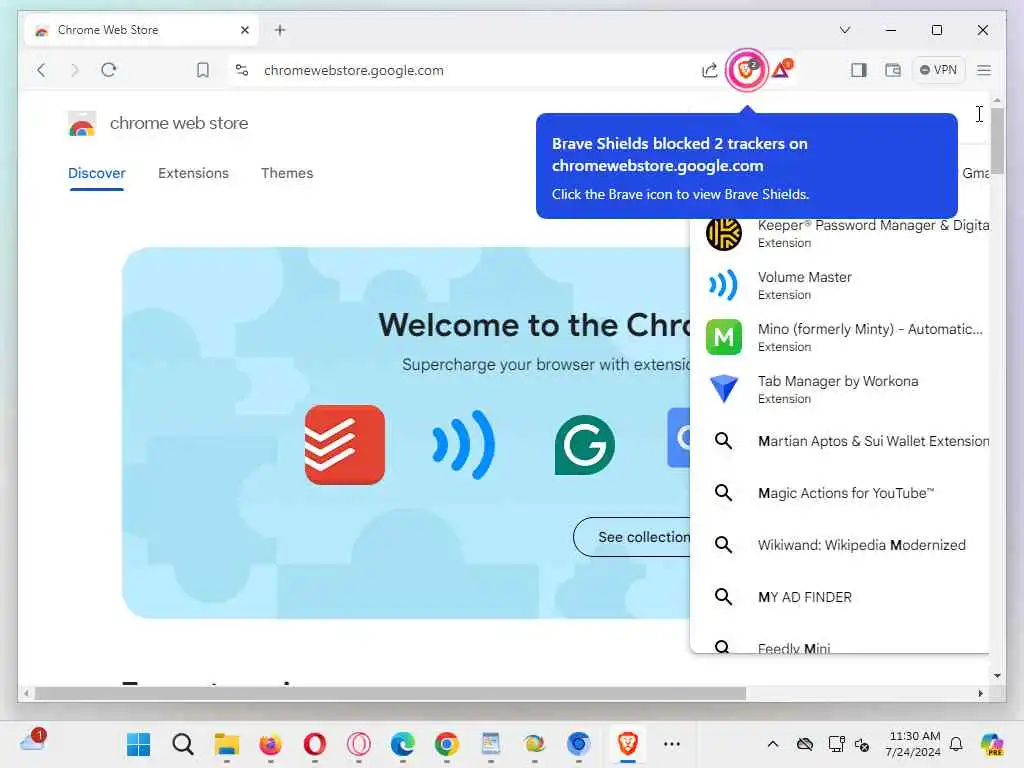Toggle the sidebar panel icon

pyautogui.click(x=859, y=70)
